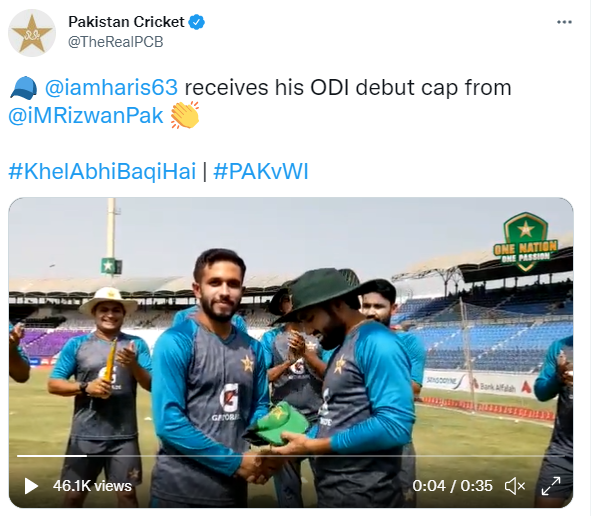This screenshot has width=595, height=516.
Task: Open the @iamharis63 mention
Action: [111, 88]
